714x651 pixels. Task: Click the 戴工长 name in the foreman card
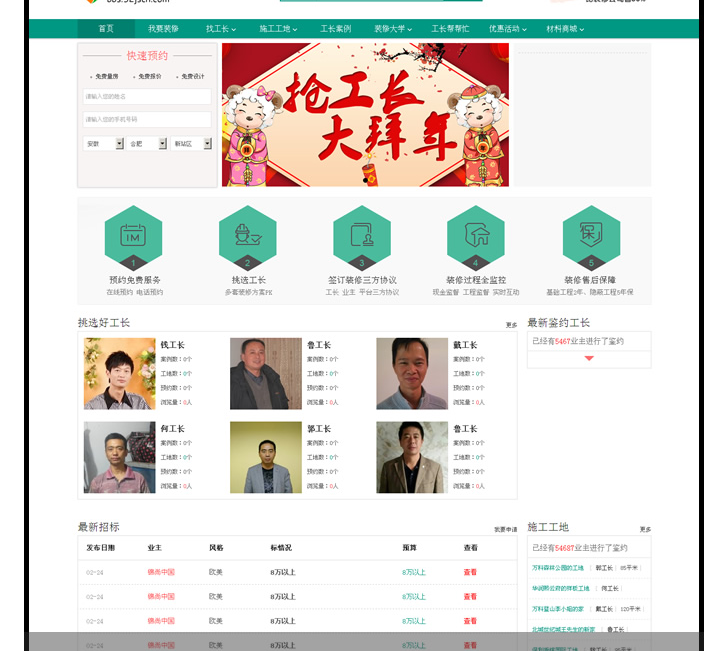point(465,345)
